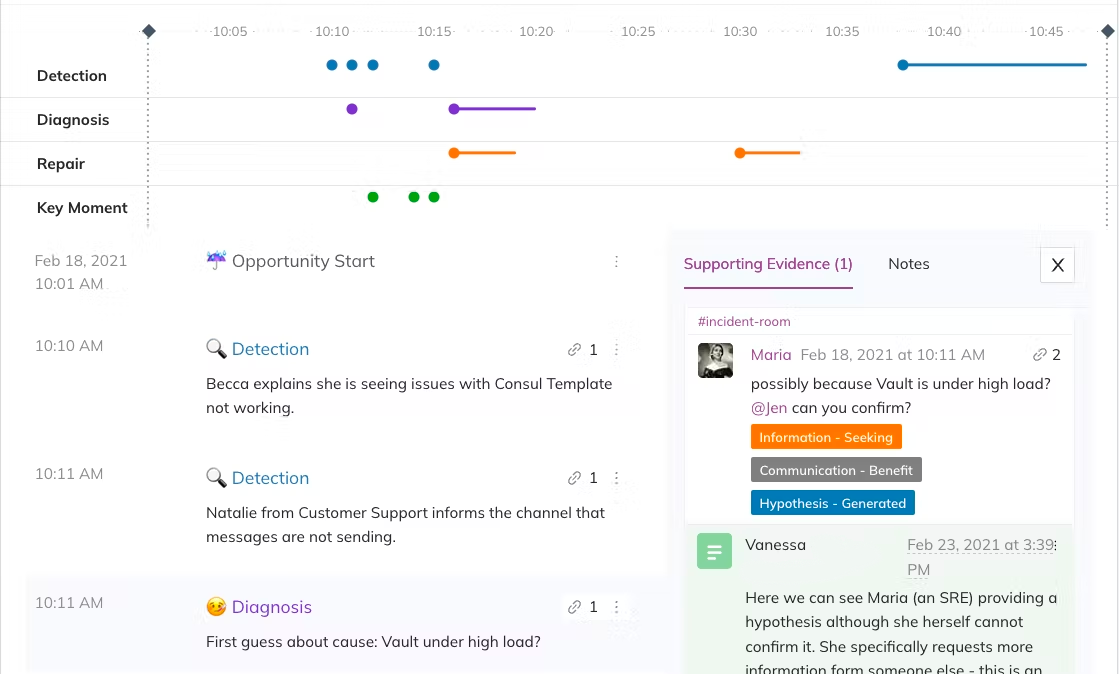Click text 'messages are not sending'
Image resolution: width=1119 pixels, height=674 pixels.
(x=299, y=537)
